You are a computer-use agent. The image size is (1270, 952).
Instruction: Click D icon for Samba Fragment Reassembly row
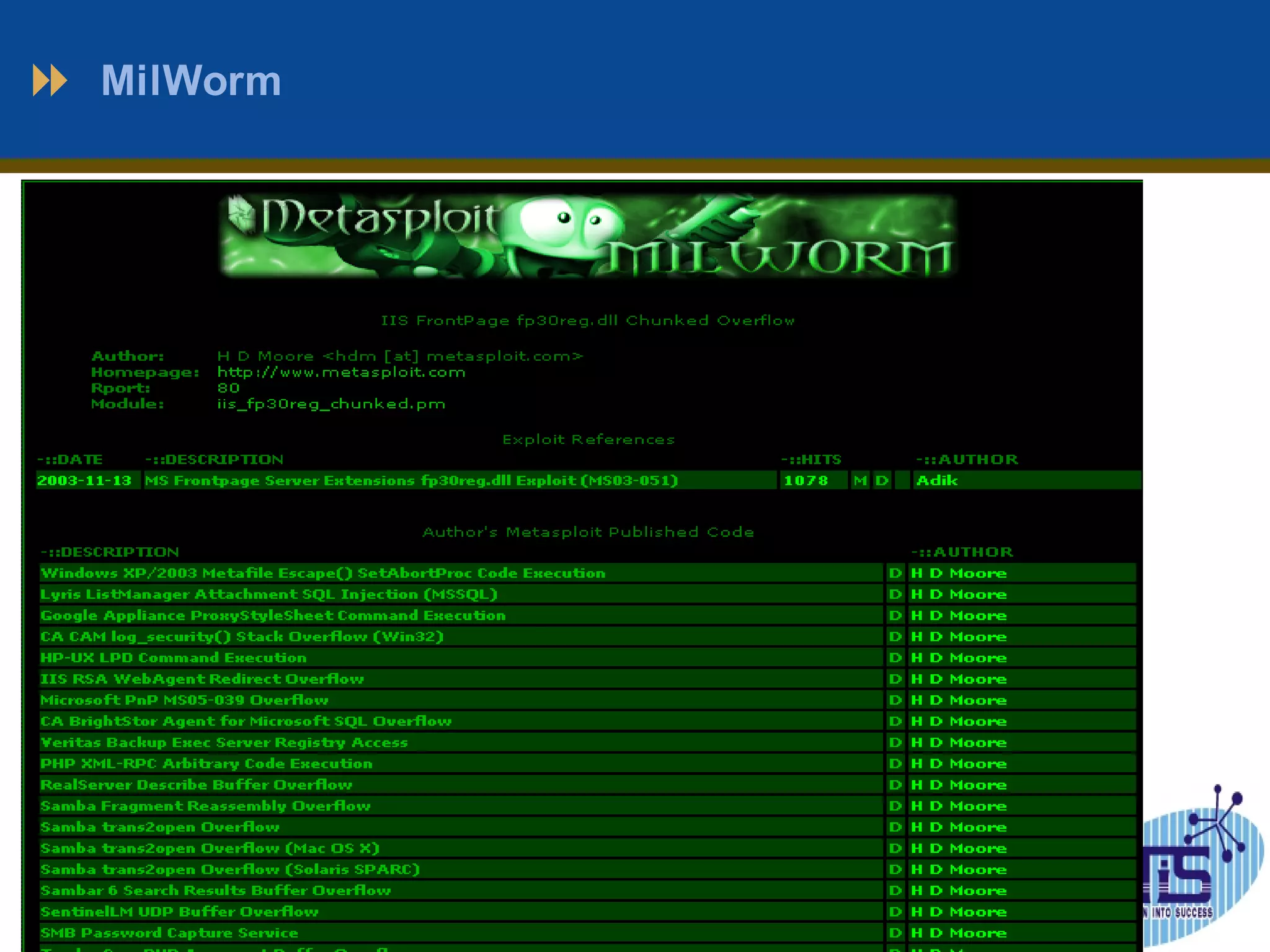895,806
